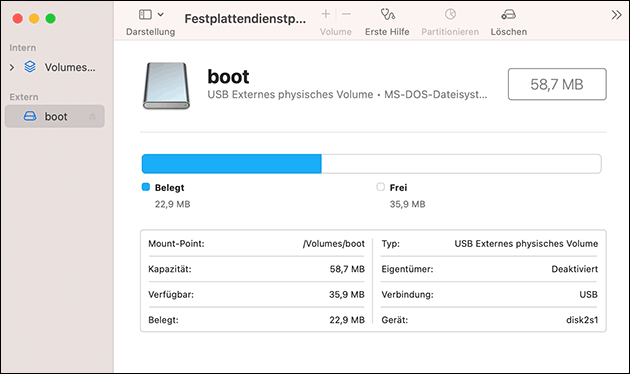Run Erste Hilfe stethoscope icon
The image size is (630, 374).
[x=388, y=14]
